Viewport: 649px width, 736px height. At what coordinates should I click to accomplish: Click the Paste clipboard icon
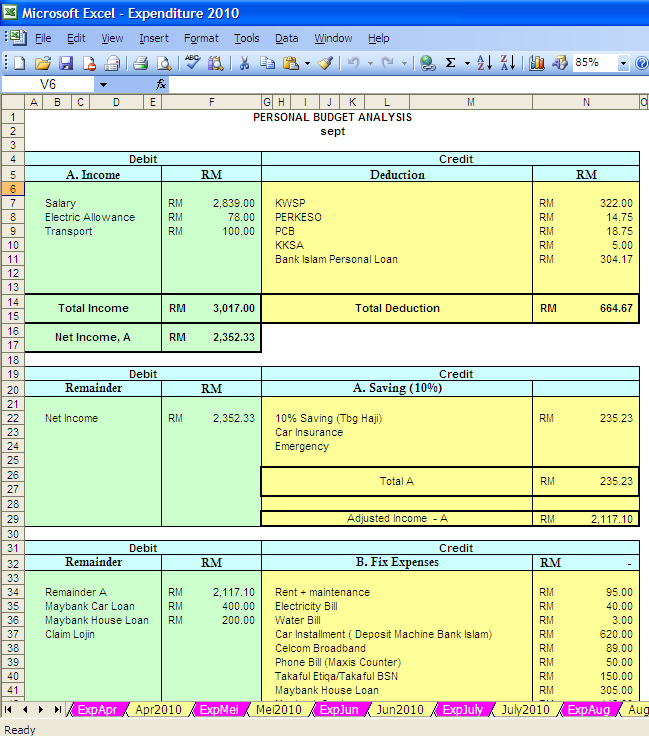tap(291, 63)
